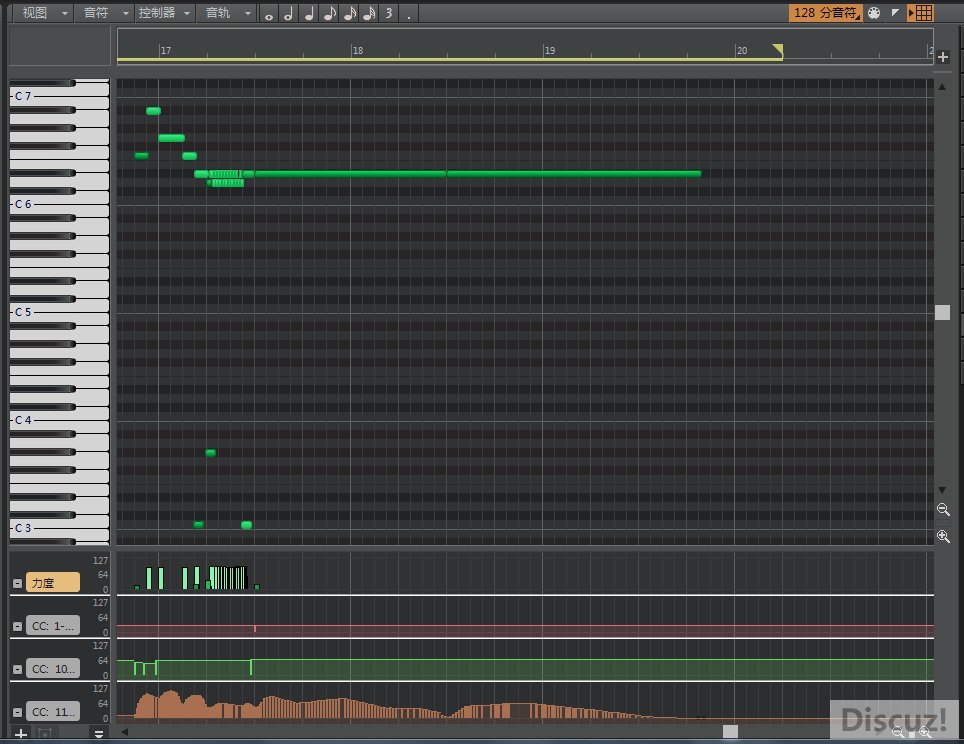
Task: Expand the dropdown arrow next to 音轨
Action: (x=248, y=13)
